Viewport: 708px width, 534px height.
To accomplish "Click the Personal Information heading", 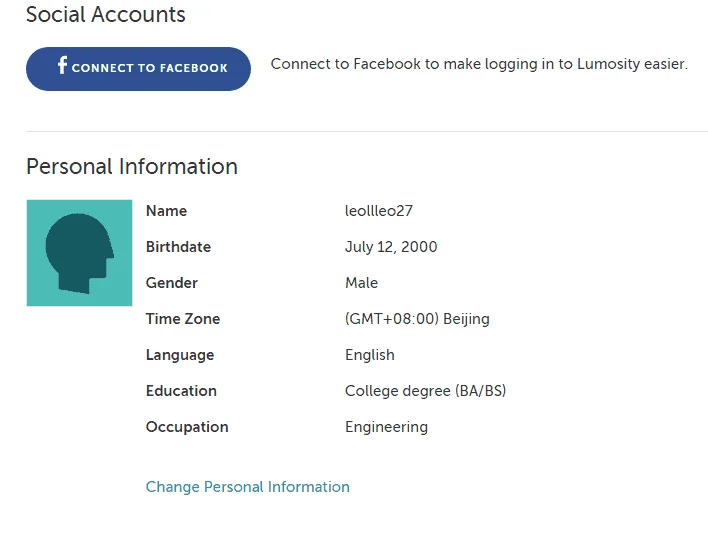I will 132,167.
